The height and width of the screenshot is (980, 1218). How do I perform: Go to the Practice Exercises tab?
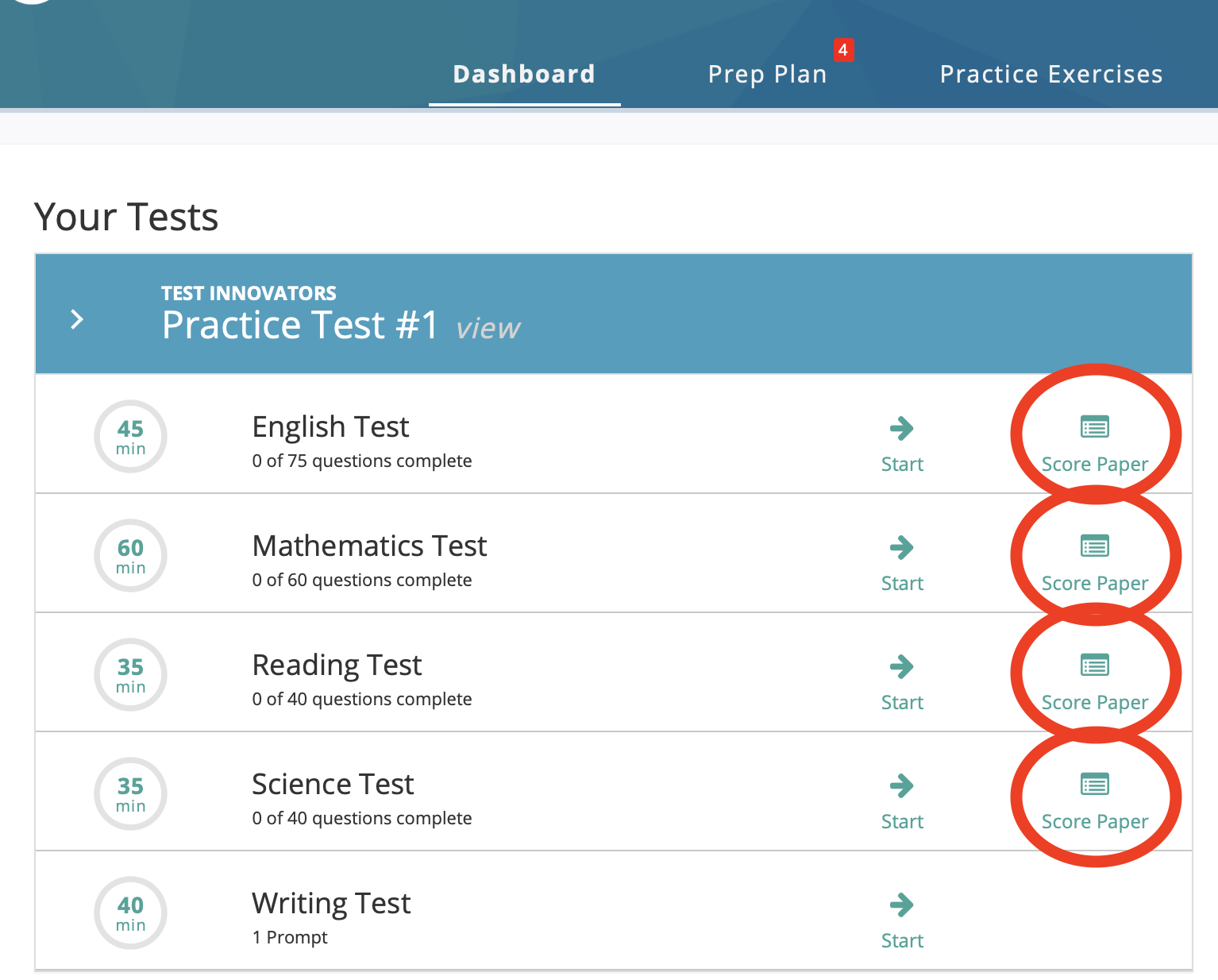click(x=1050, y=74)
